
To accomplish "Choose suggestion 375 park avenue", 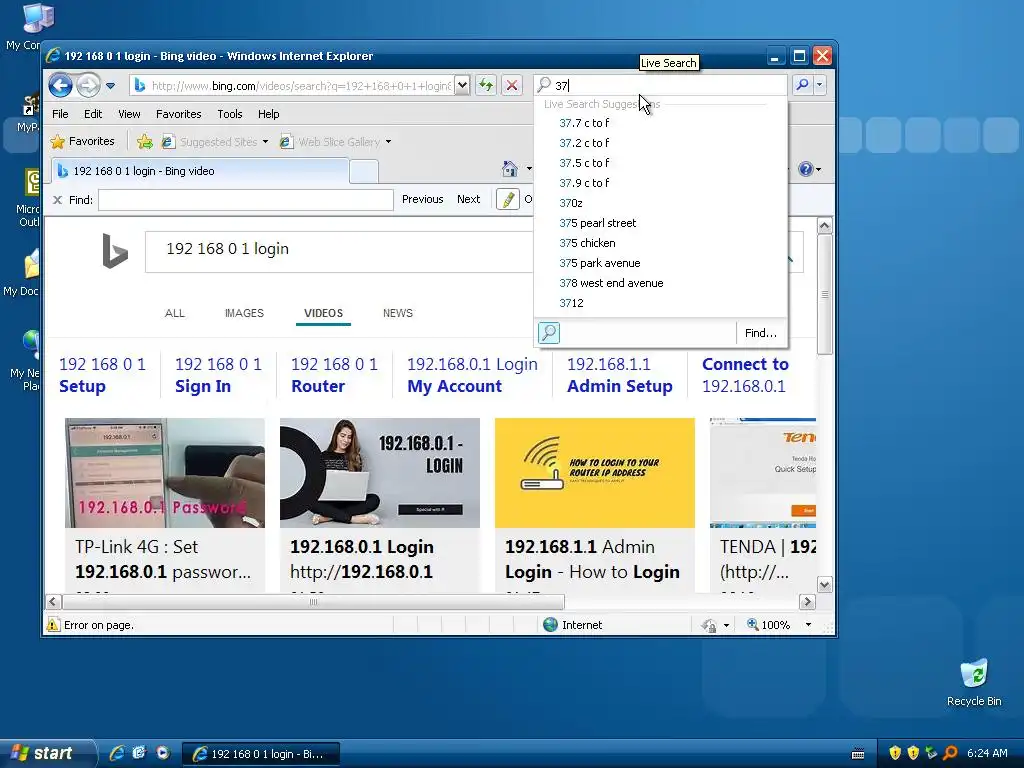I will tap(600, 263).
